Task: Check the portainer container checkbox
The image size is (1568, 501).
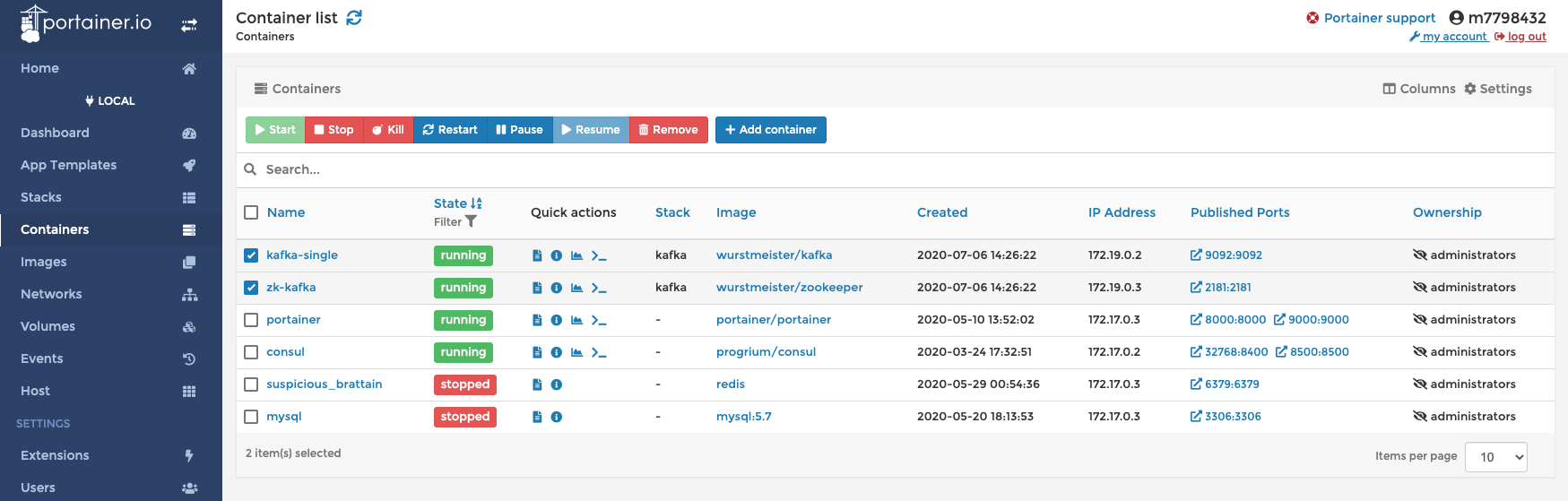Action: click(x=251, y=320)
